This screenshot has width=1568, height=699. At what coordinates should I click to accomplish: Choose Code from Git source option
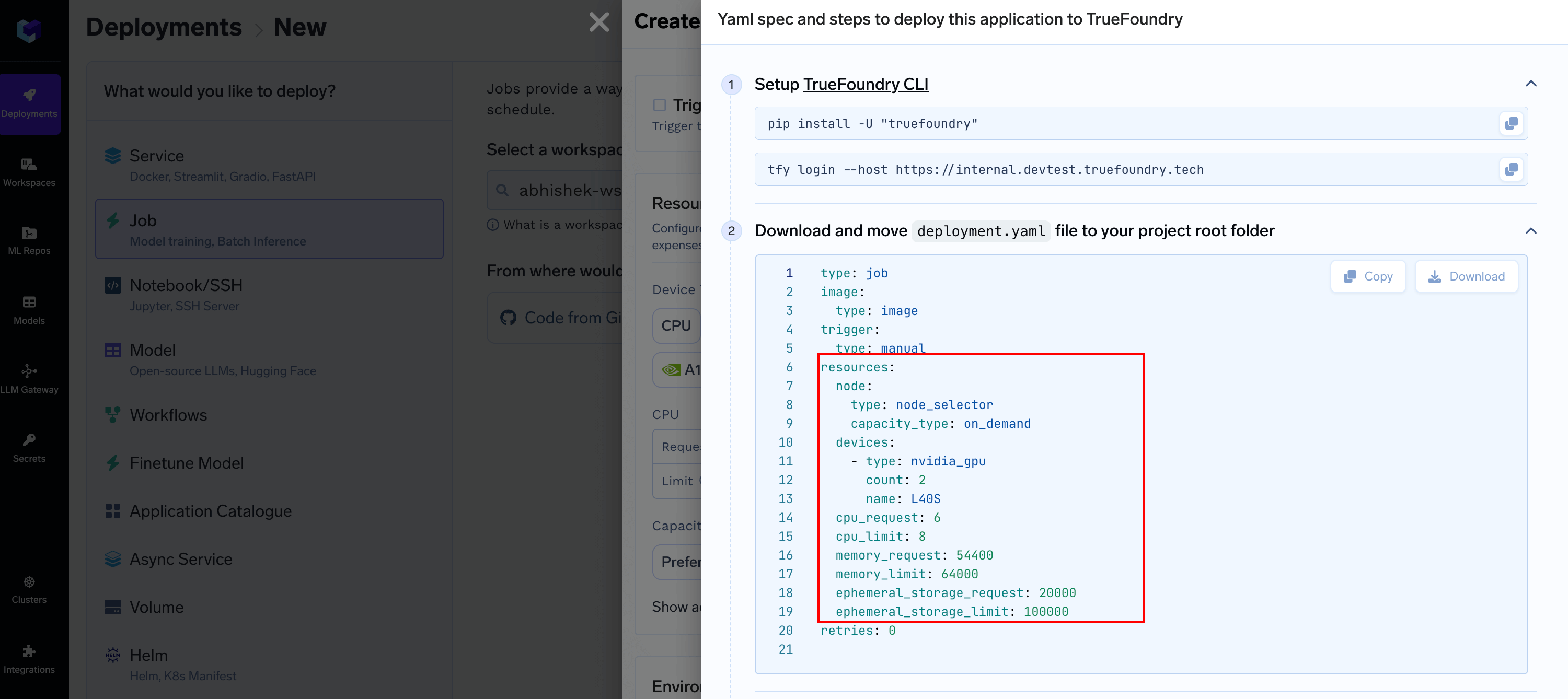pos(555,318)
